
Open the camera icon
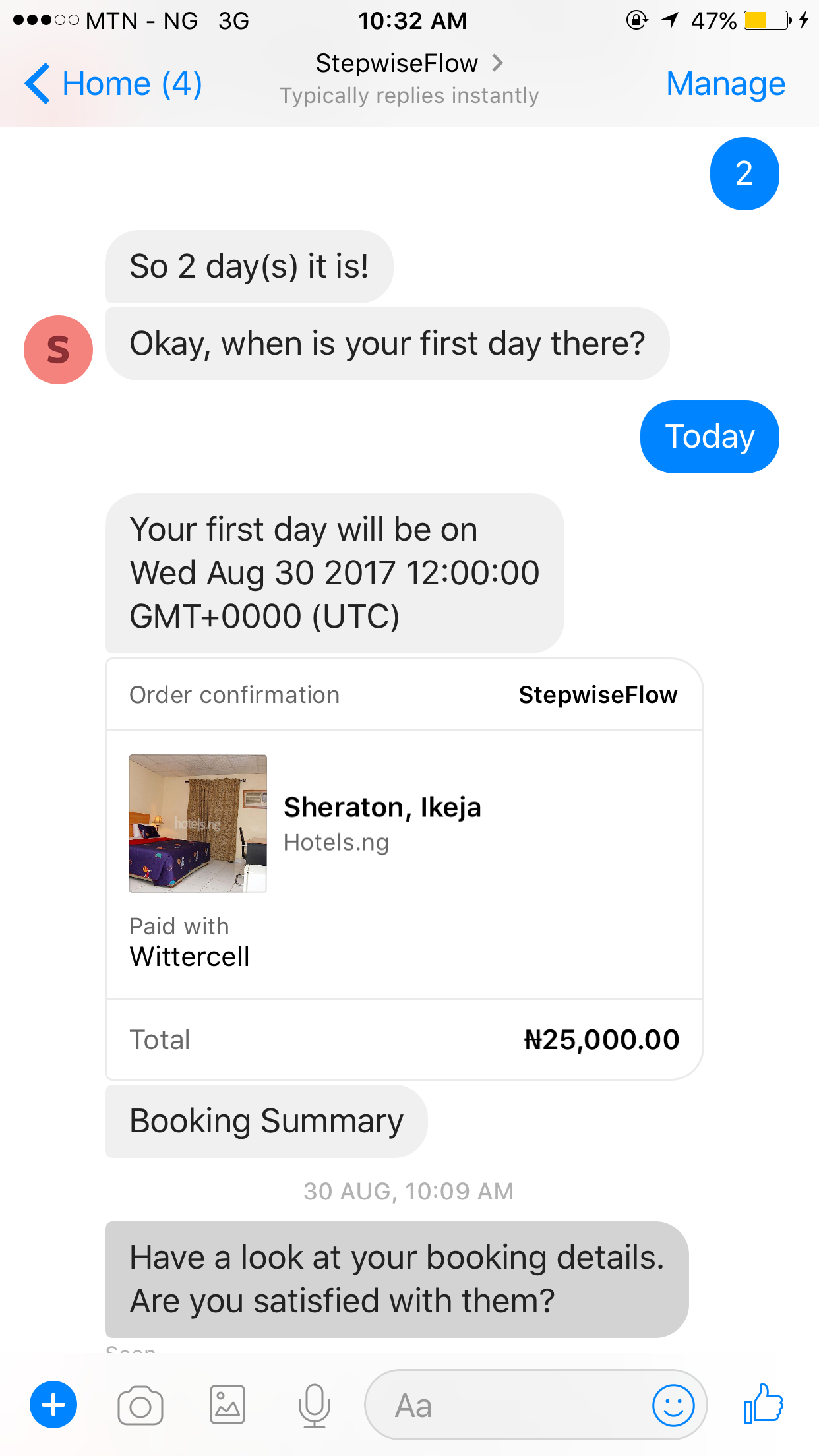[x=140, y=1405]
